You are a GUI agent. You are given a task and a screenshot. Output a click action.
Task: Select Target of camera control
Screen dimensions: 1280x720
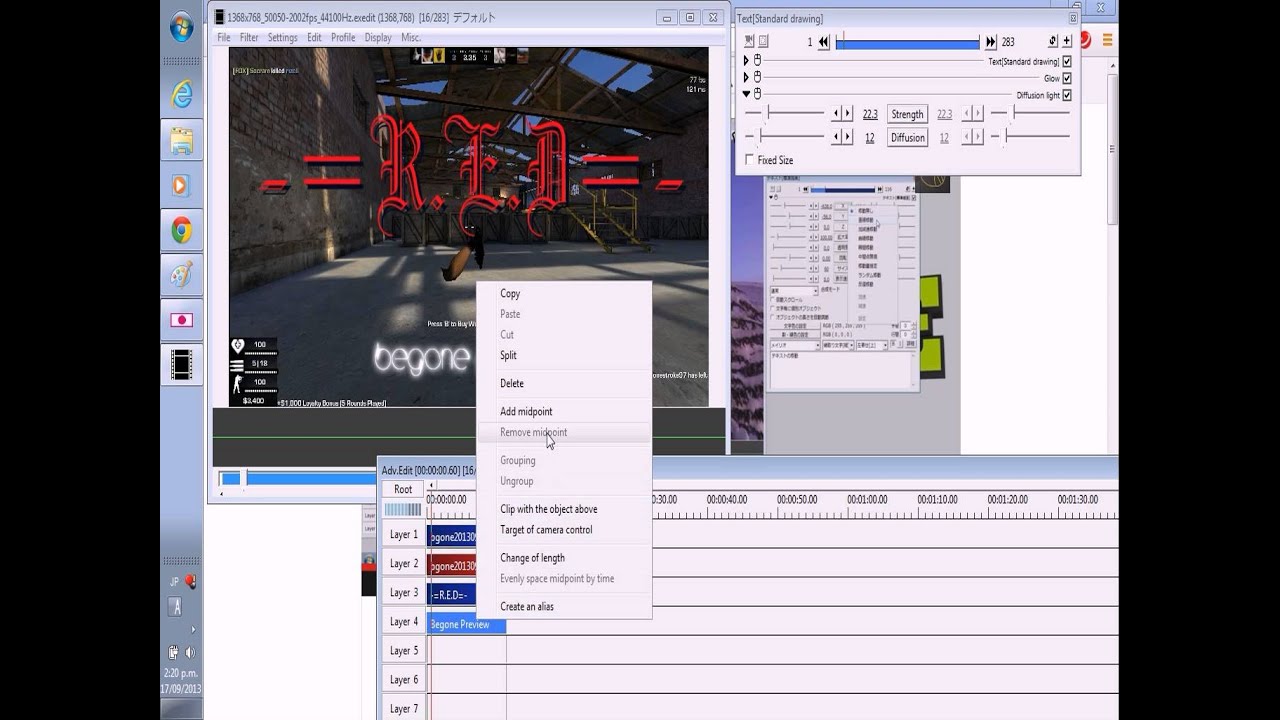pos(564,530)
